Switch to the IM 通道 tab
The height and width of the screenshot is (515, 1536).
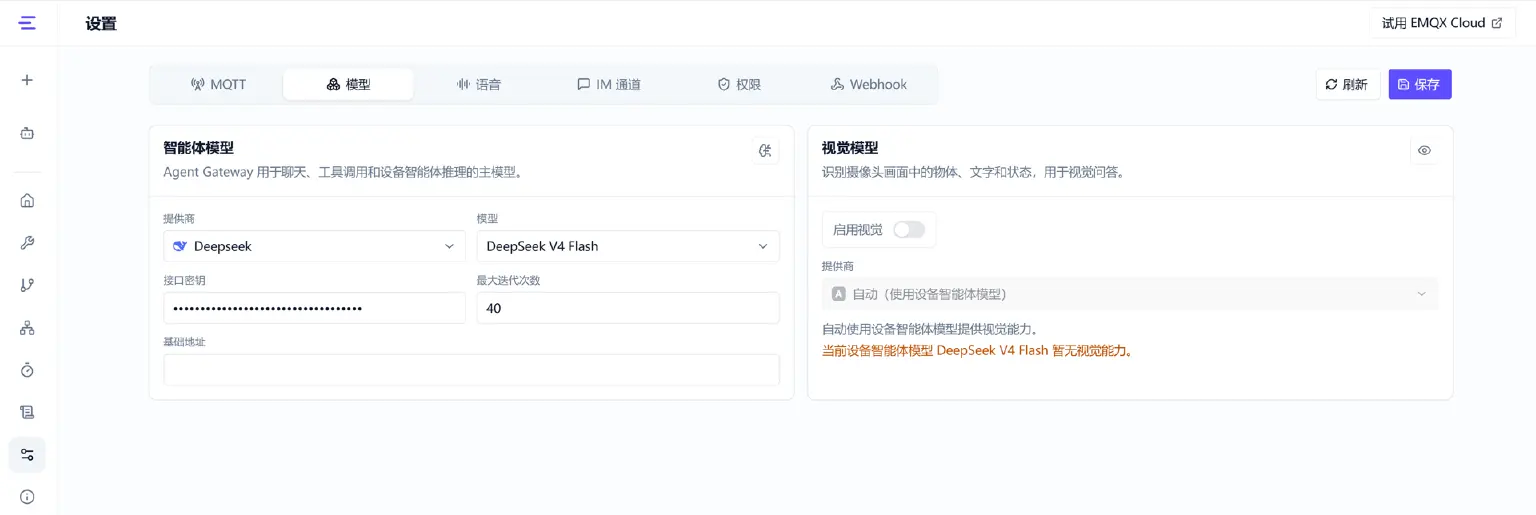point(608,84)
